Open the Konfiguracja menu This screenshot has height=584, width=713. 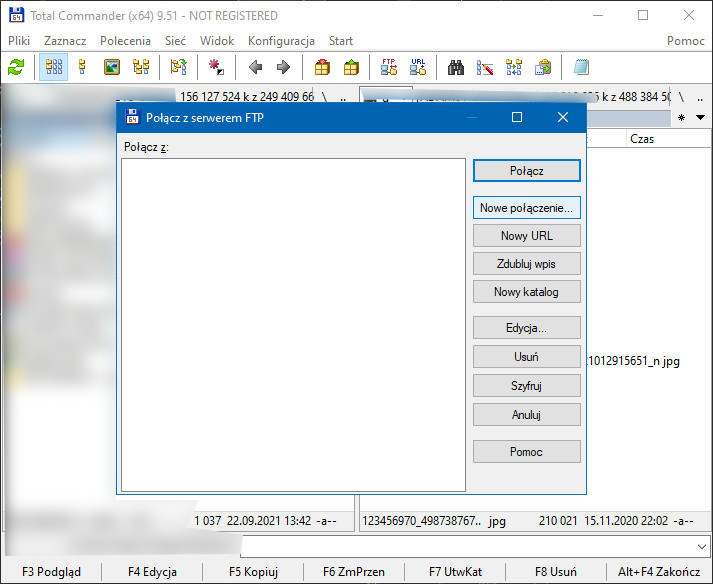(x=281, y=41)
